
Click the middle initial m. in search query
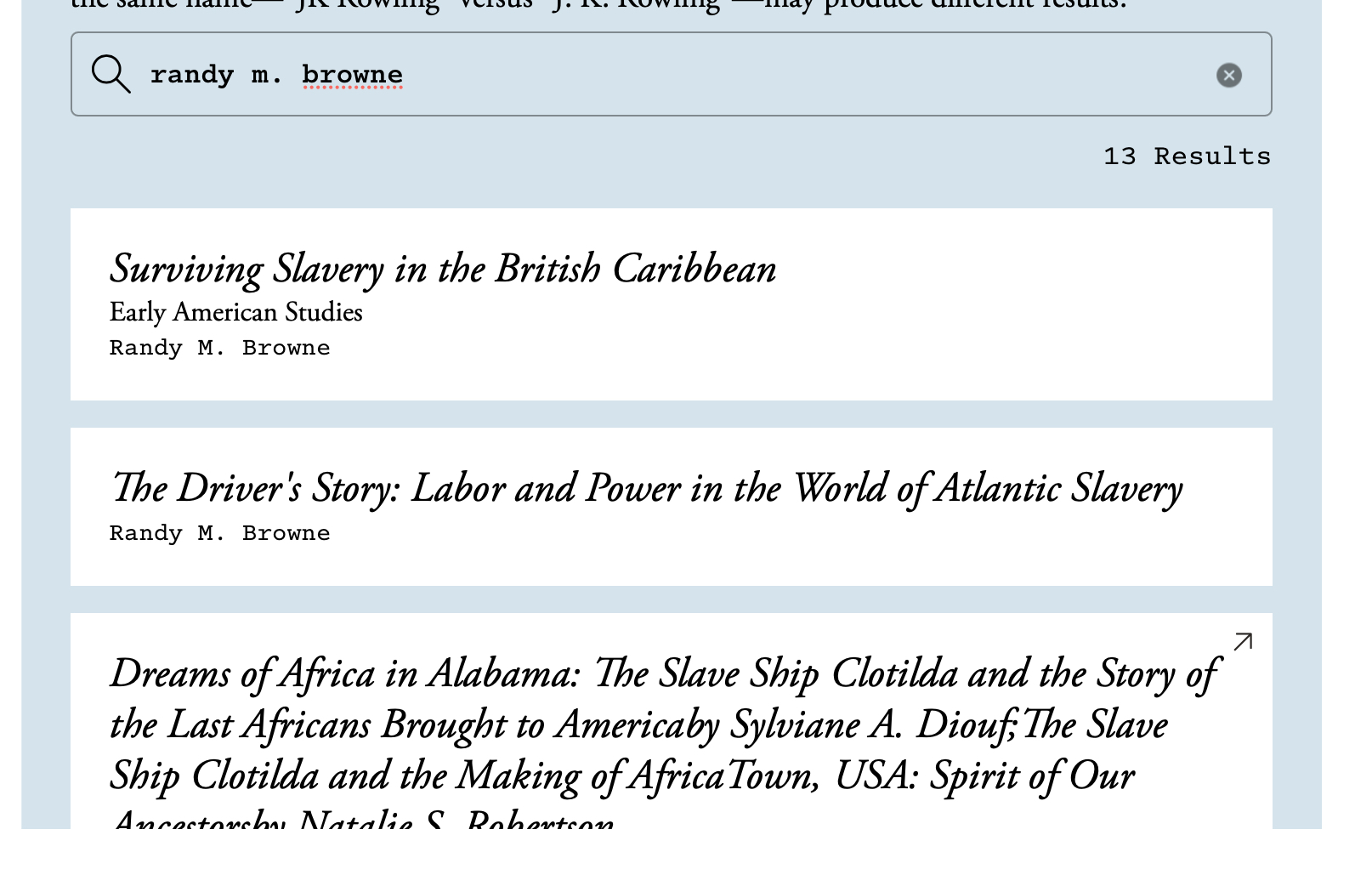point(266,75)
